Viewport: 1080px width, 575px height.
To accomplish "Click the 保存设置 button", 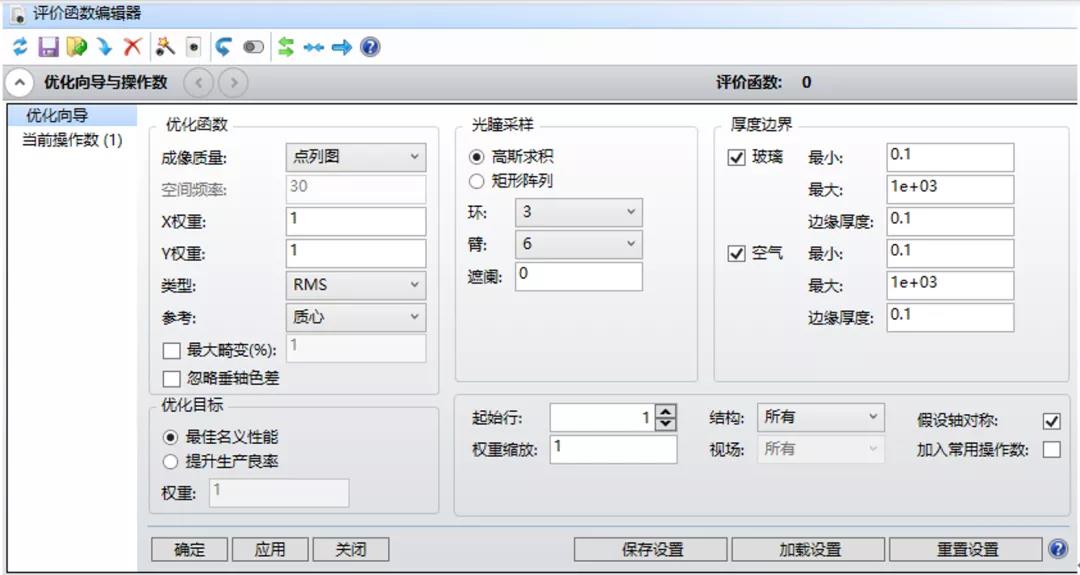I will [651, 550].
